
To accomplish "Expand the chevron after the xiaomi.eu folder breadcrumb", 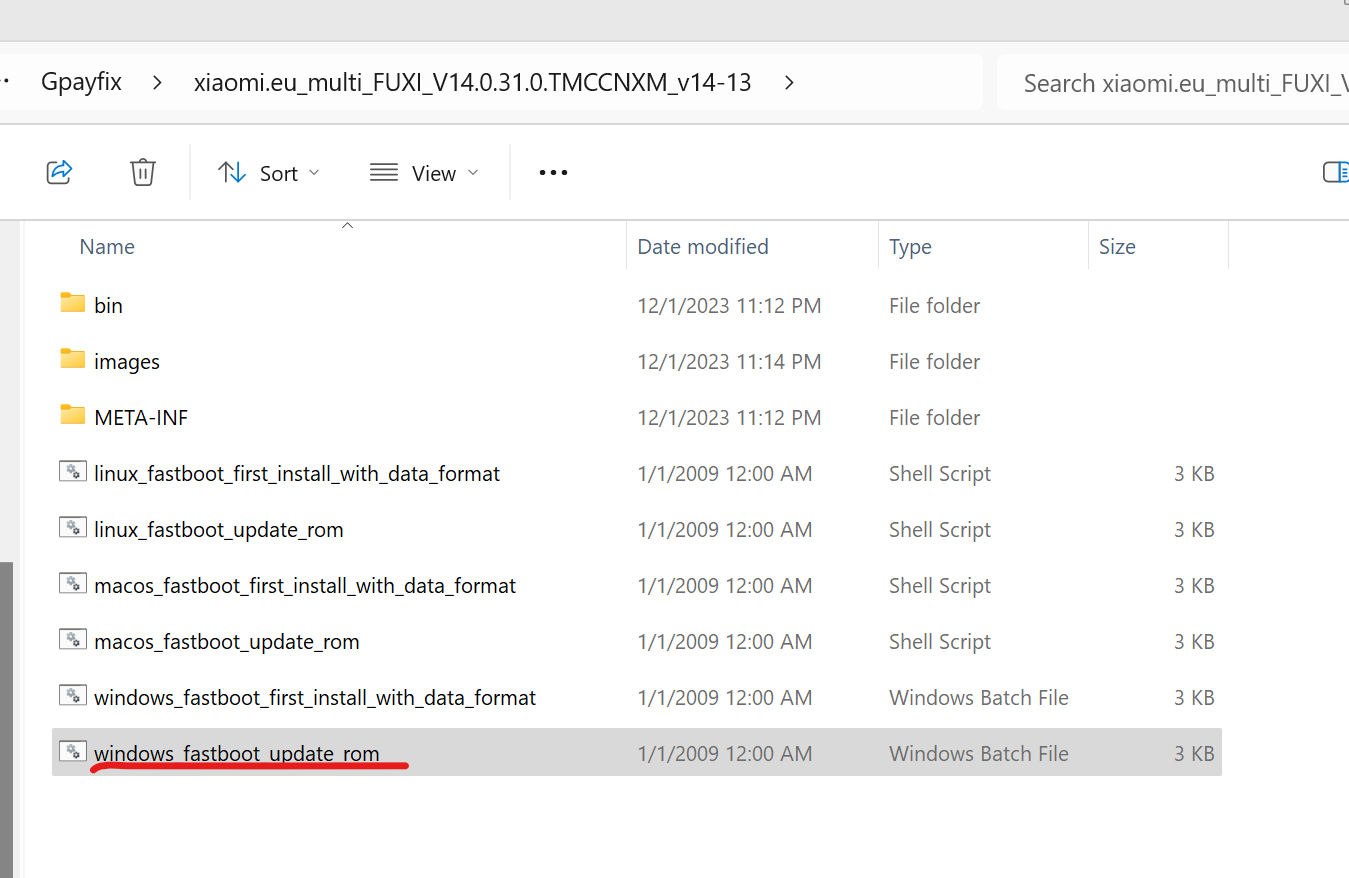I will point(789,82).
